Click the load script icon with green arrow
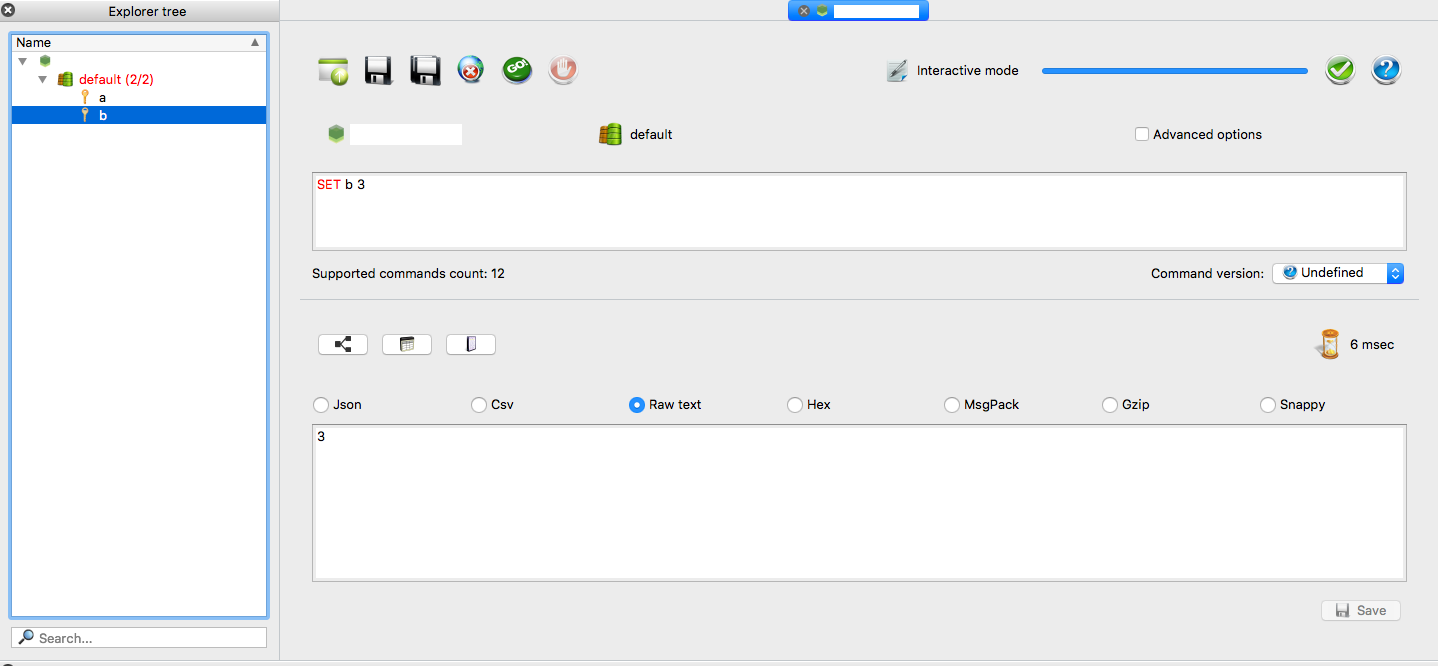Image resolution: width=1438 pixels, height=666 pixels. [x=333, y=71]
